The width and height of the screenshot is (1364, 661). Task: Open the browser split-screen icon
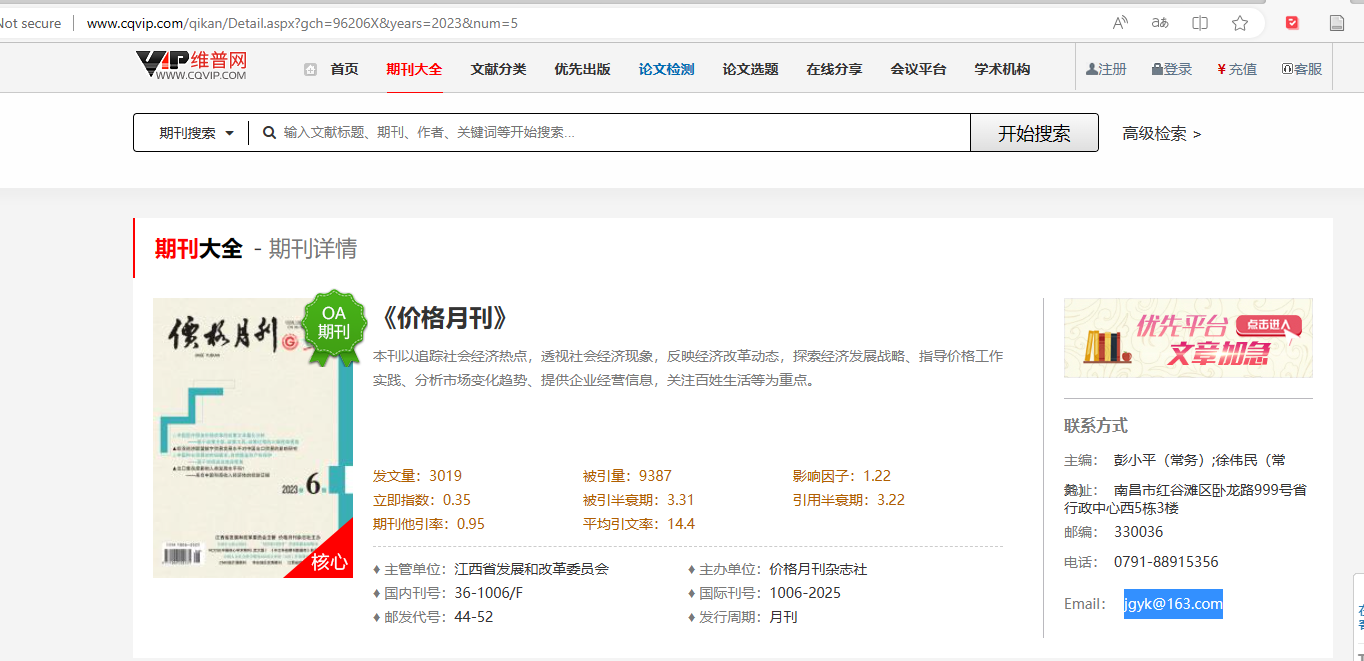[1200, 23]
